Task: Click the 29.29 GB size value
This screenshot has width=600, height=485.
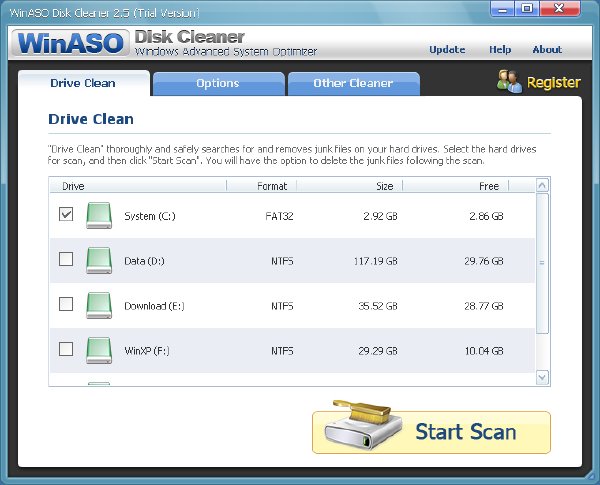Action: (x=378, y=351)
